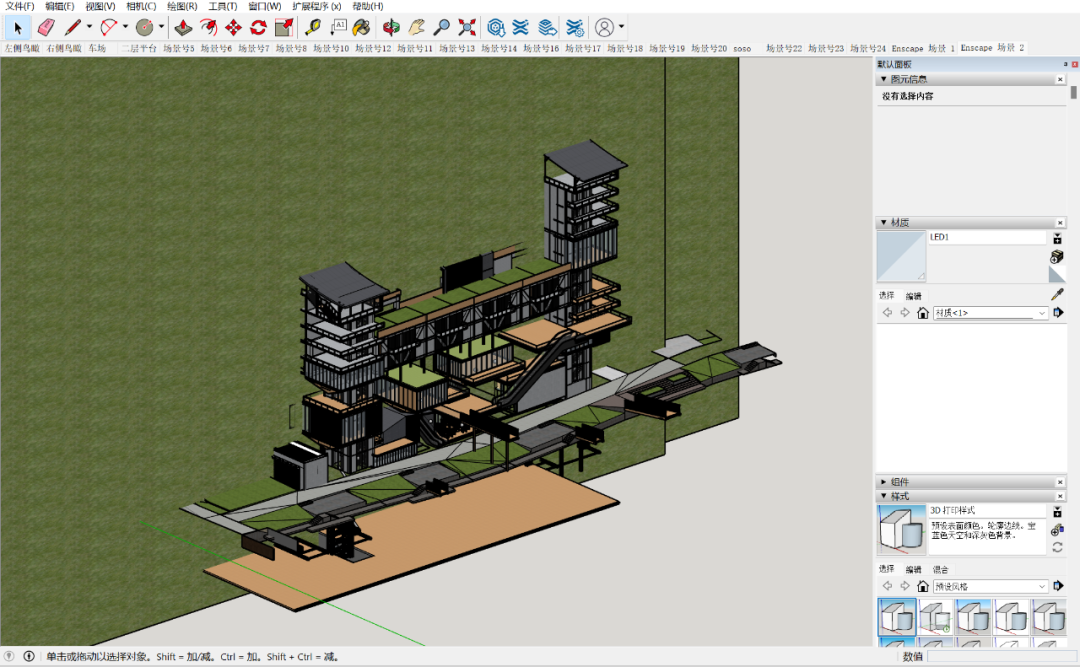This screenshot has width=1080, height=667.
Task: Activate the Push/Pull tool
Action: [x=183, y=28]
